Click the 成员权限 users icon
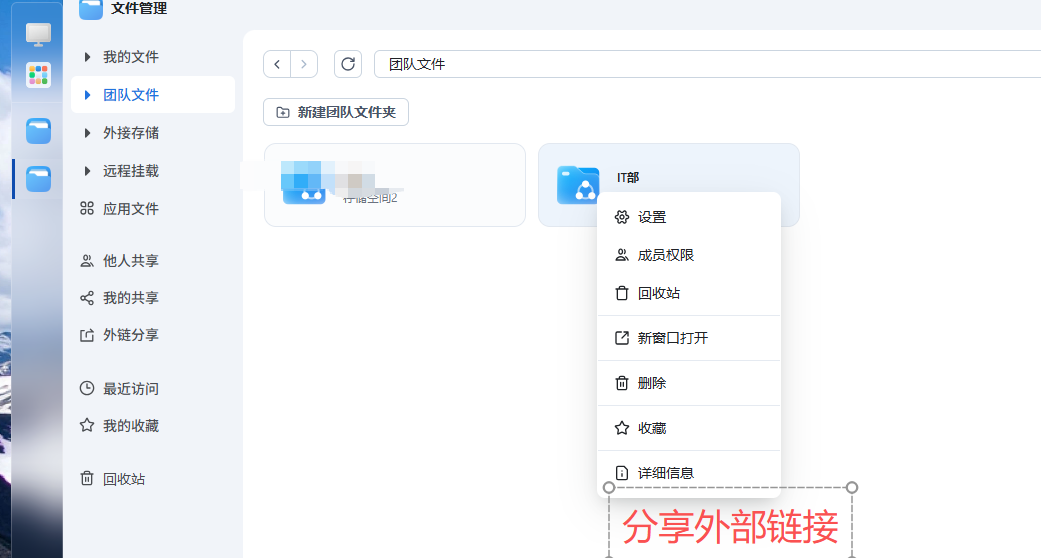The width and height of the screenshot is (1041, 558). click(x=621, y=255)
